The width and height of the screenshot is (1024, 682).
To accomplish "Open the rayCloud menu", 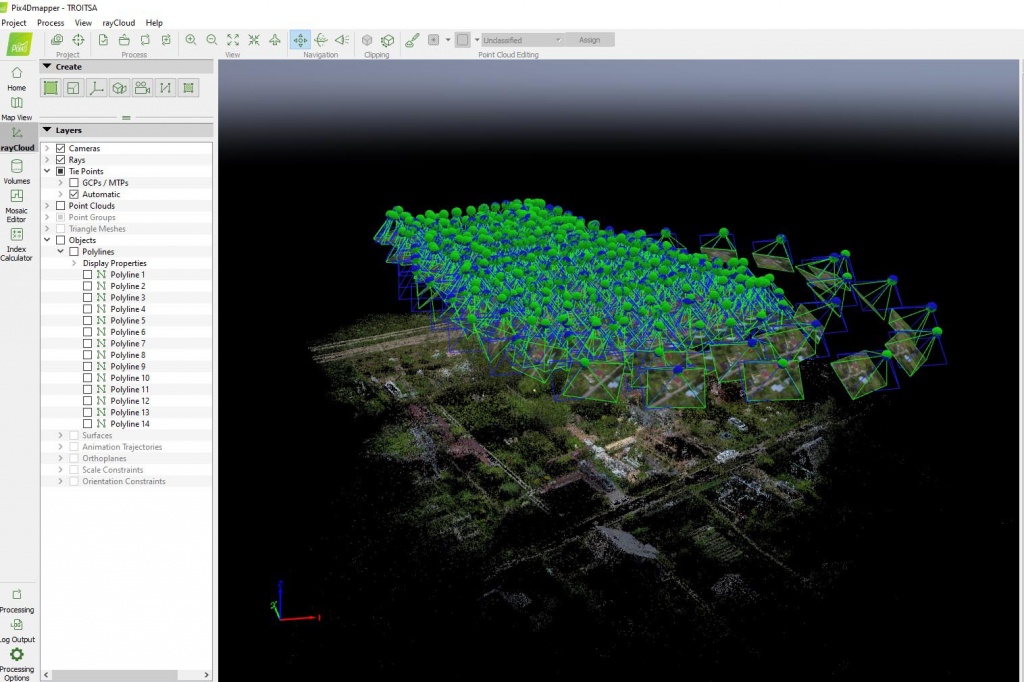I will pyautogui.click(x=118, y=22).
